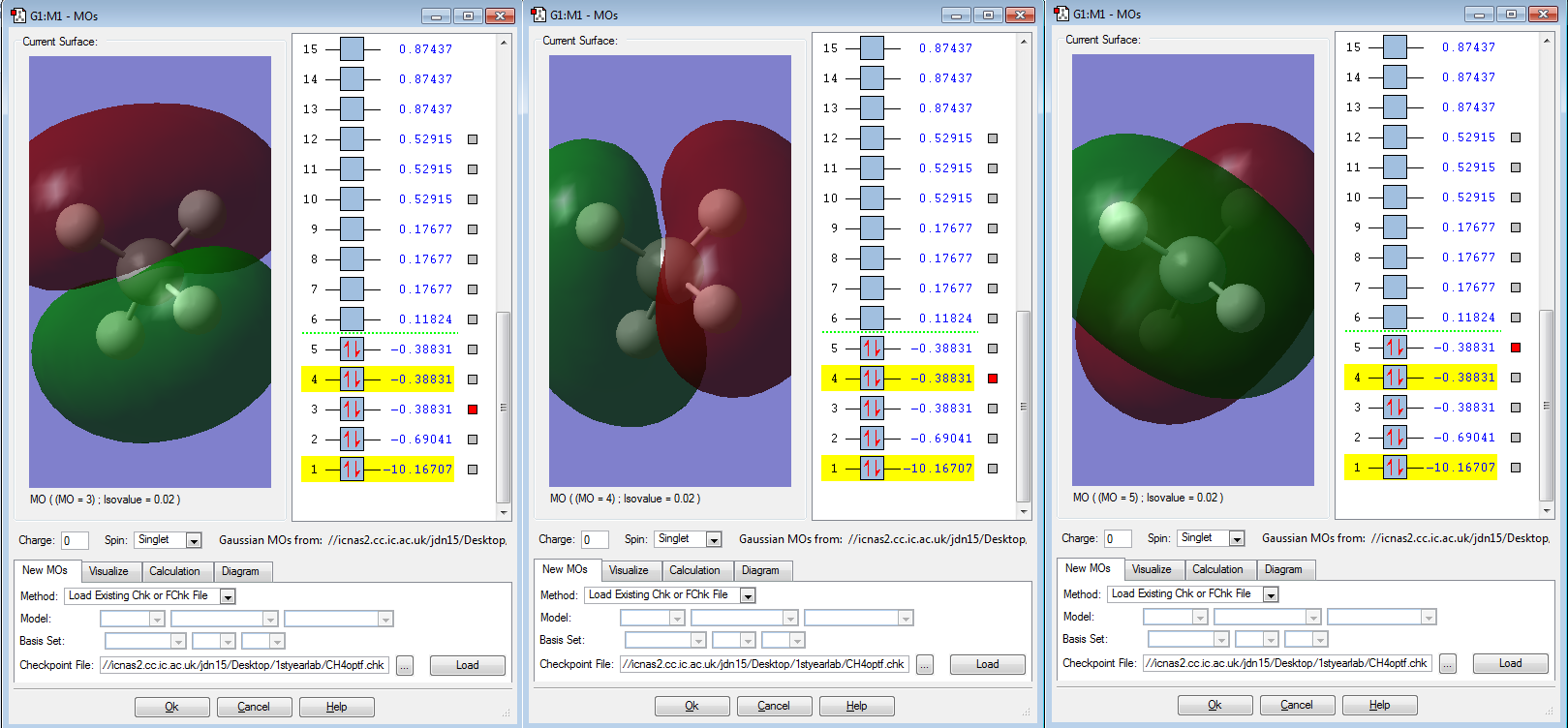Expand Method dropdown in MO = 5 window
The height and width of the screenshot is (728, 1568).
point(1271,594)
